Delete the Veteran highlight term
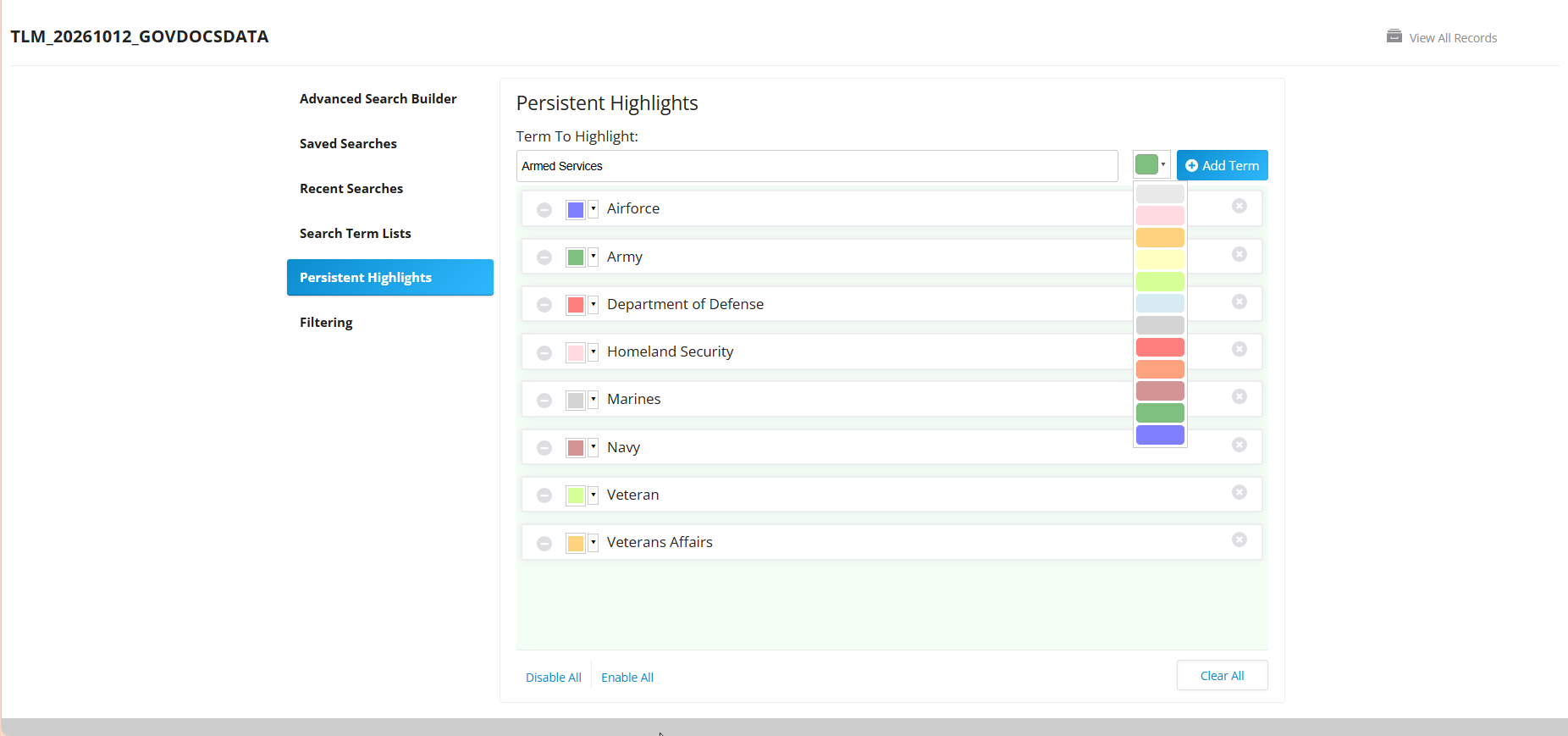This screenshot has width=1568, height=736. (x=1239, y=492)
